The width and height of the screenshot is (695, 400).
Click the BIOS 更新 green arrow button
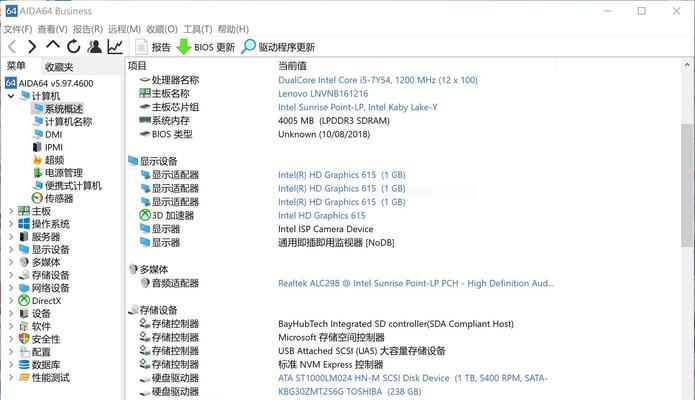click(206, 47)
